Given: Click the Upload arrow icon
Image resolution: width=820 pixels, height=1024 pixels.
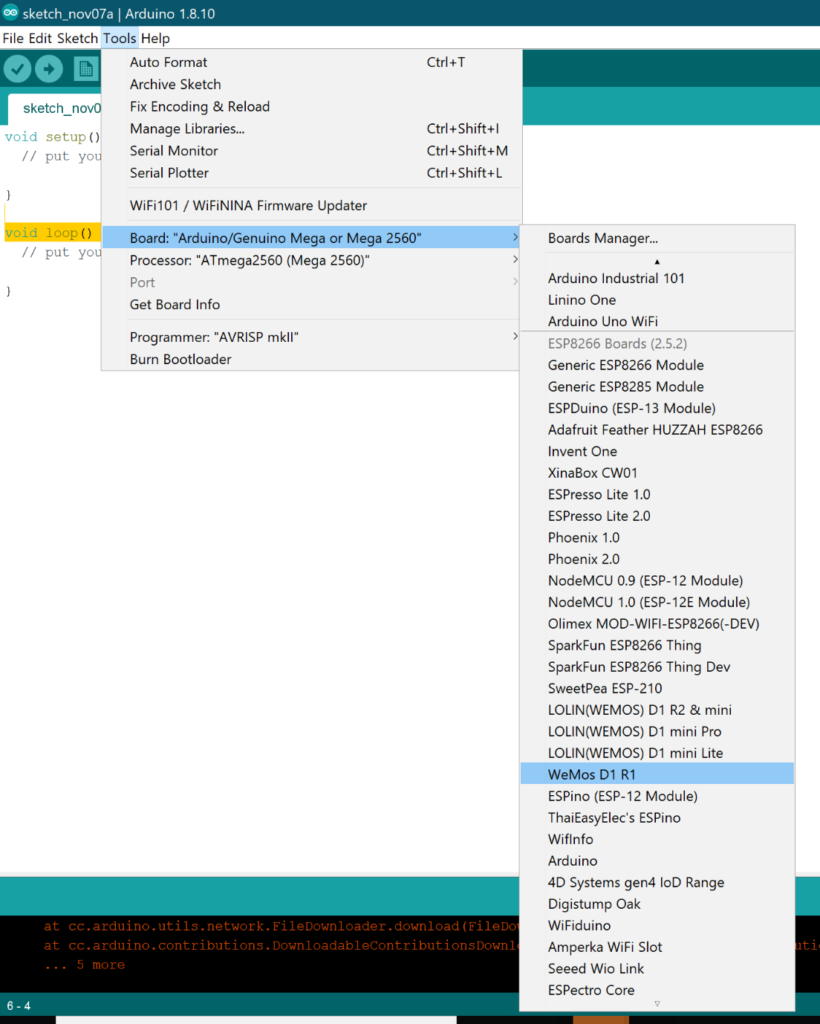Looking at the screenshot, I should (x=49, y=69).
